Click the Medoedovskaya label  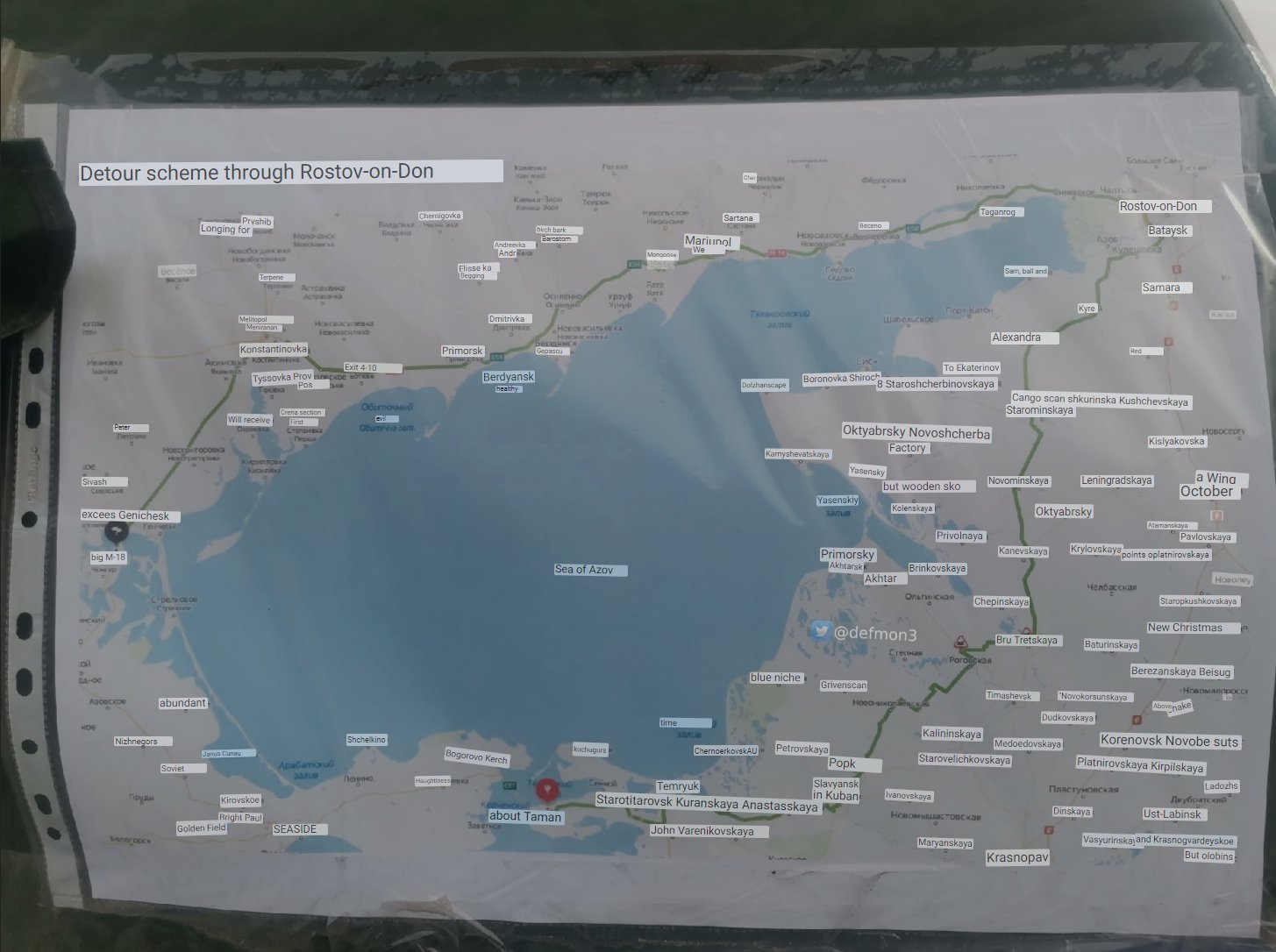click(1028, 744)
